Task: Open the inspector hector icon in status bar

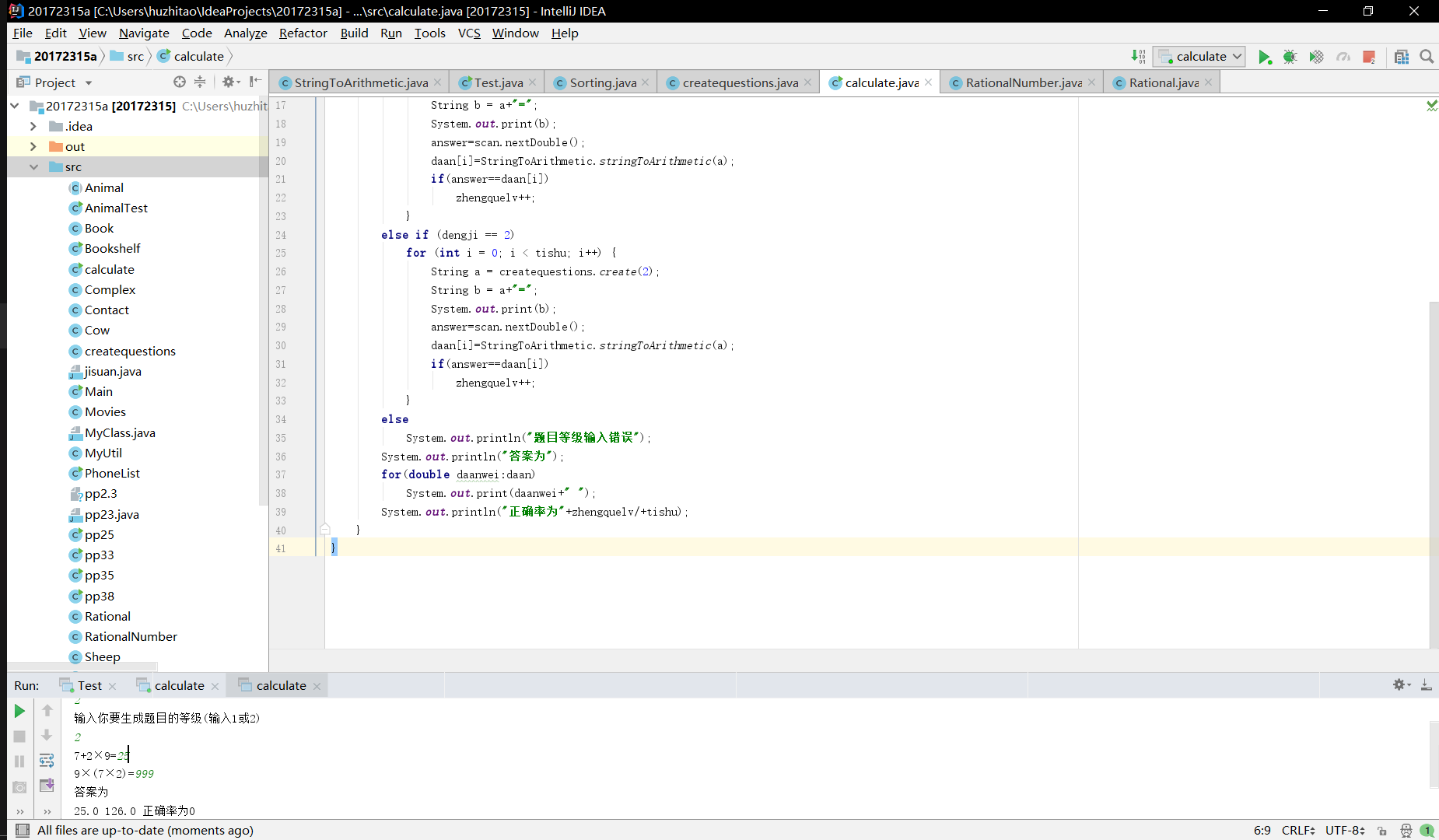Action: click(1406, 831)
